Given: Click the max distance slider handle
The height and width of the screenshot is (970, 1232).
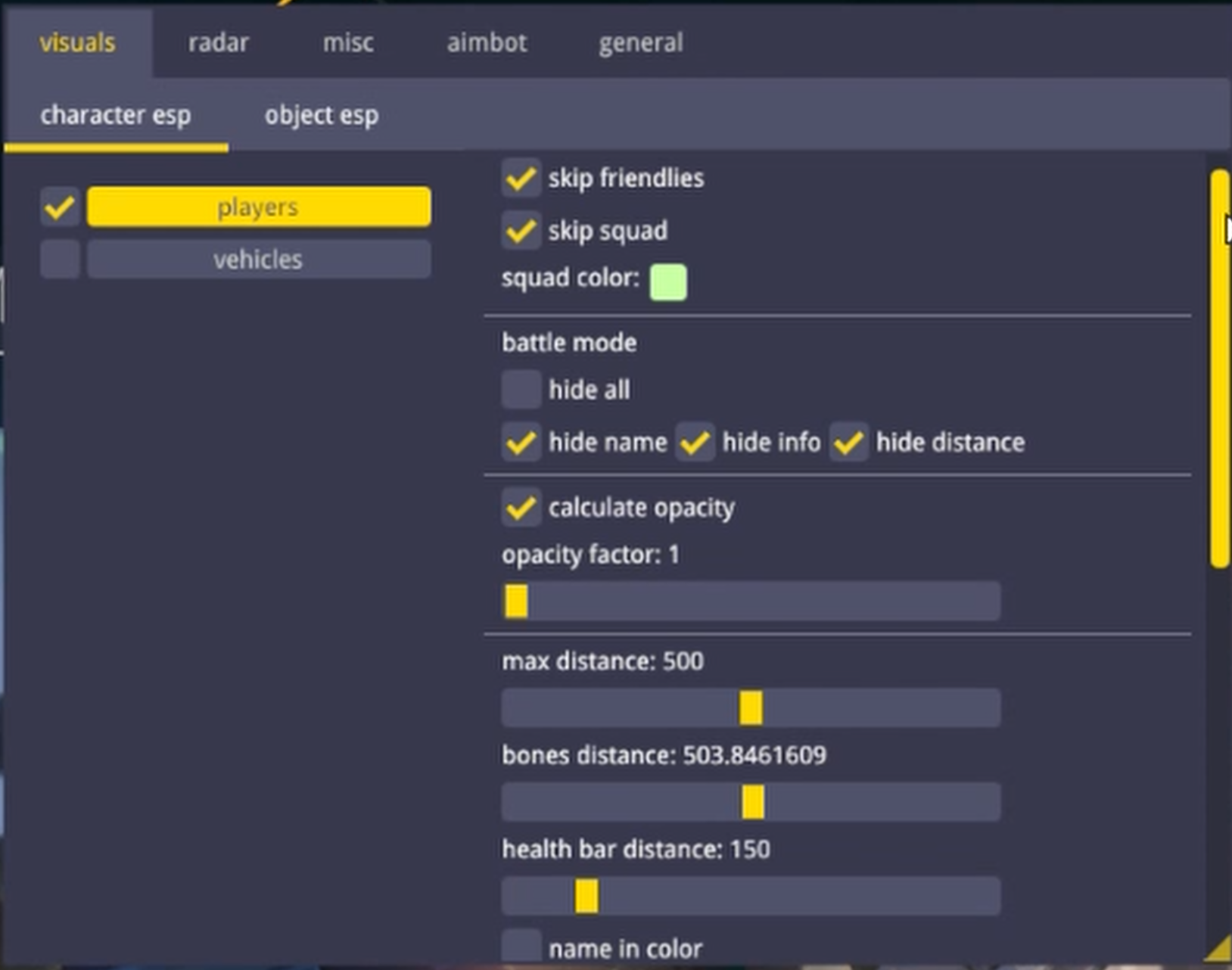Looking at the screenshot, I should [751, 708].
